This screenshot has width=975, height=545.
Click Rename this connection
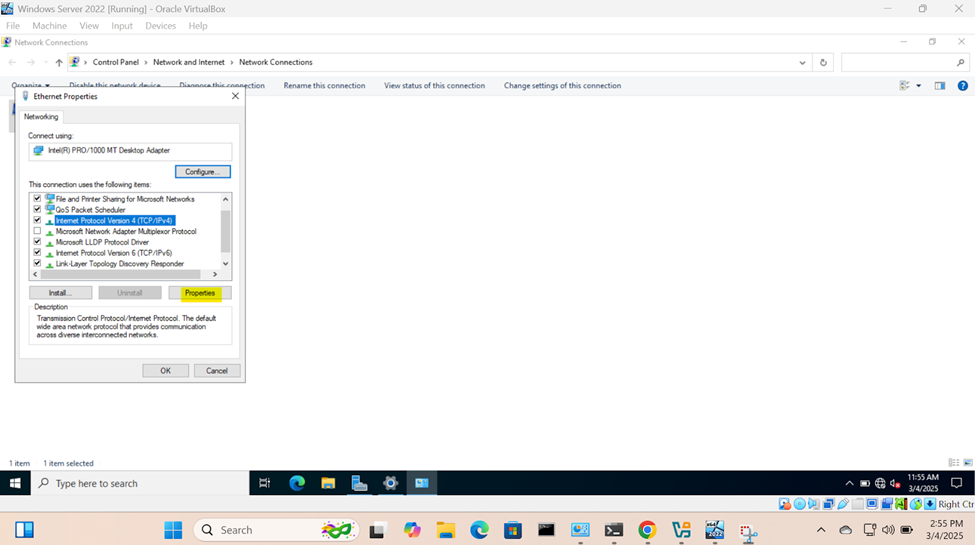point(324,86)
